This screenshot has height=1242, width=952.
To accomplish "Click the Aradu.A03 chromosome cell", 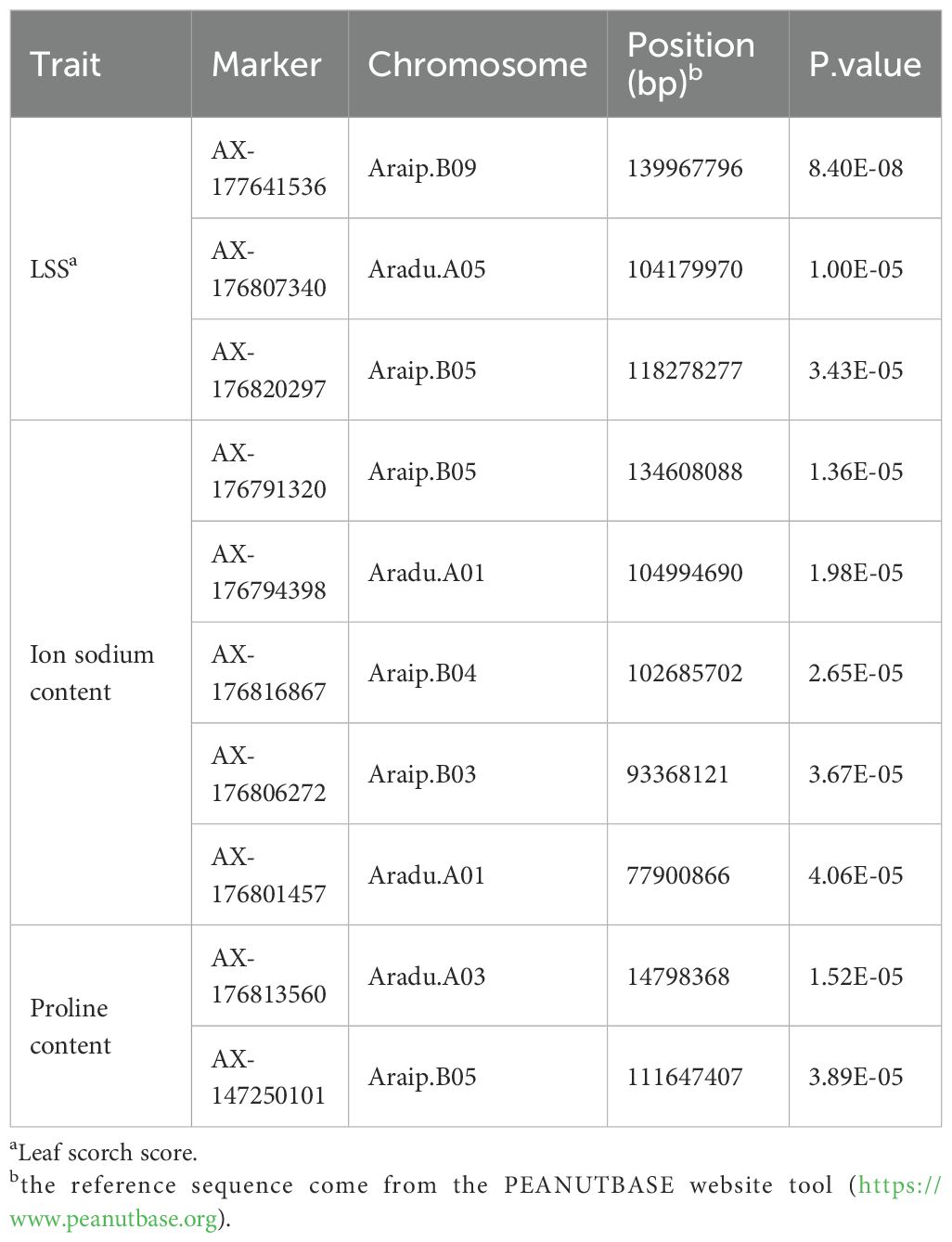I will (x=427, y=977).
